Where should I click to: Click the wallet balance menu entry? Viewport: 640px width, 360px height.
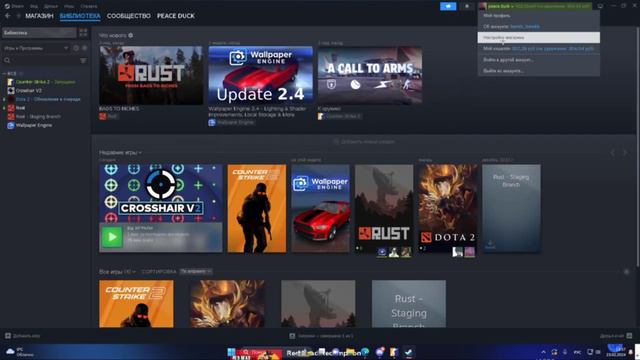[539, 49]
